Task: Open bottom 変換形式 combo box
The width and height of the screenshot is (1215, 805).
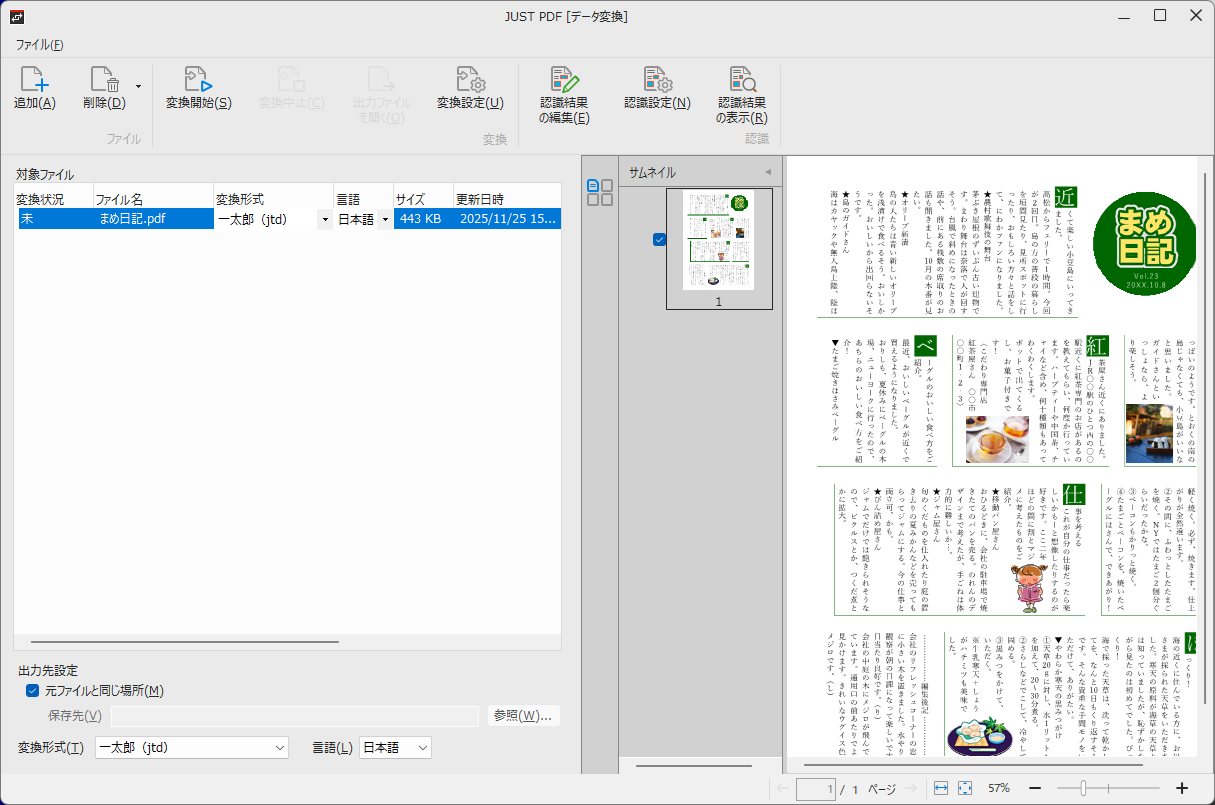Action: point(191,747)
